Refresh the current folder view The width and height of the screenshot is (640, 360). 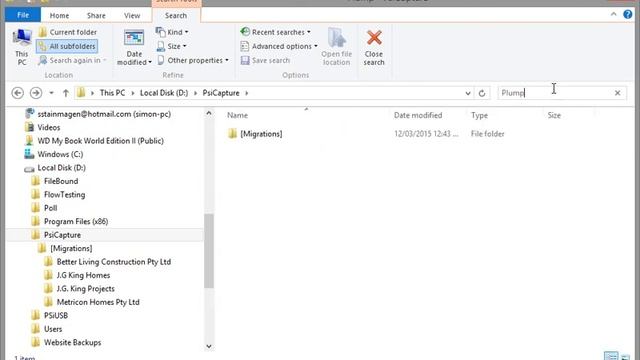[x=482, y=93]
